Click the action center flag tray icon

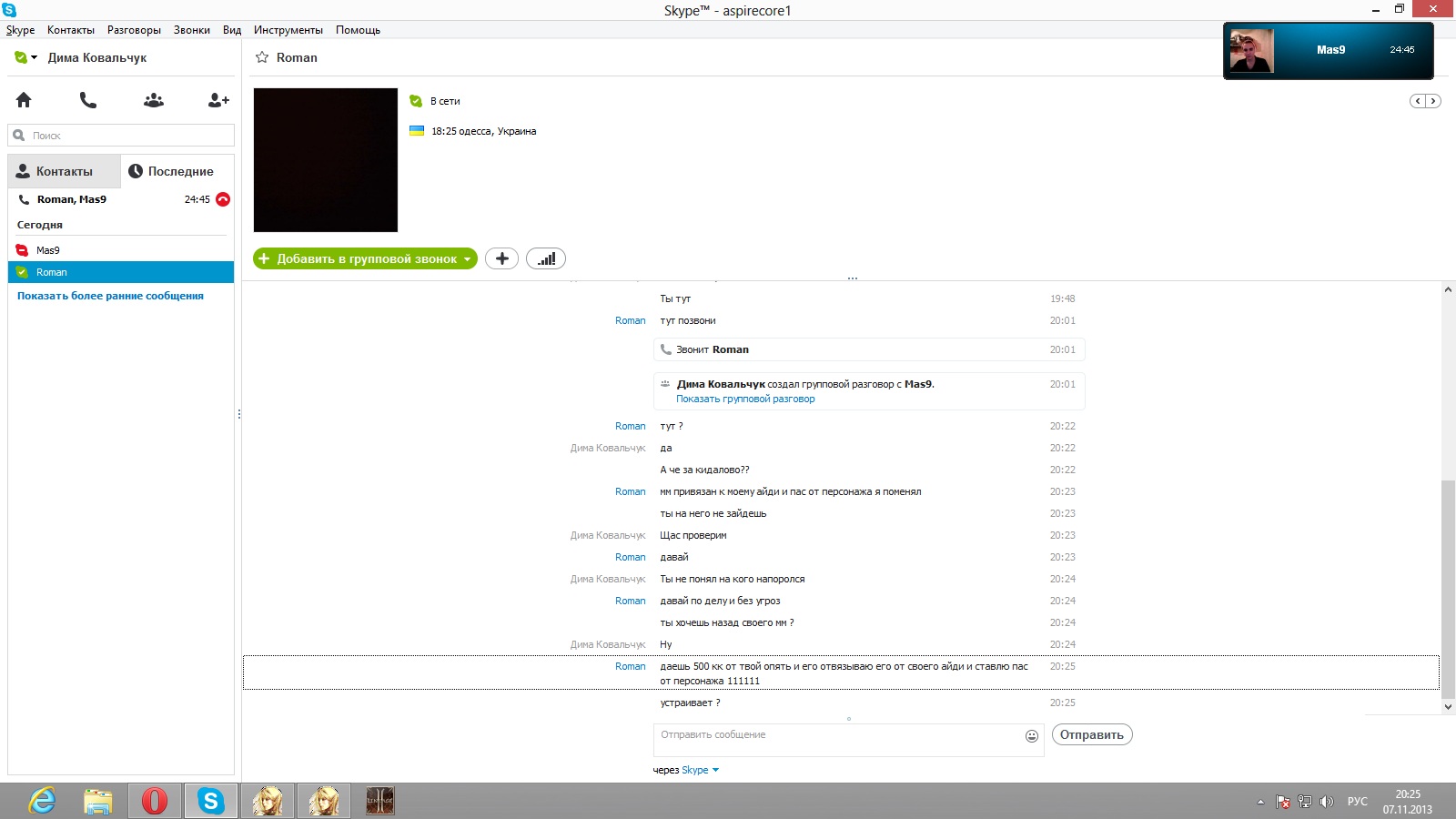pyautogui.click(x=1283, y=802)
